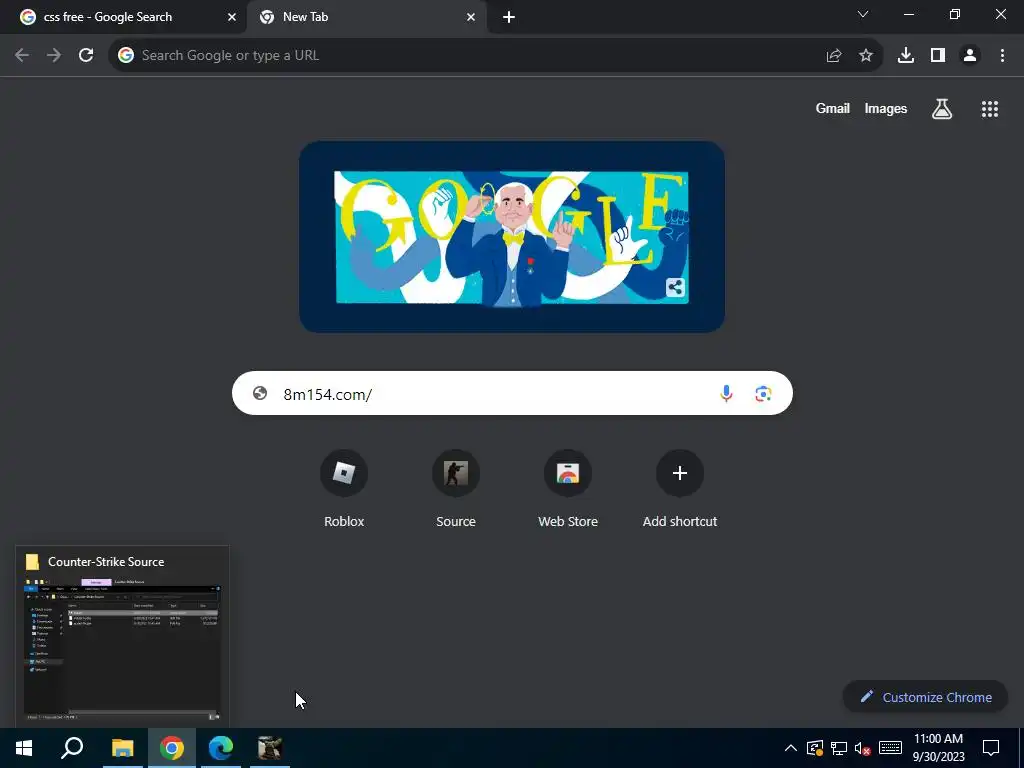Image resolution: width=1024 pixels, height=768 pixels.
Task: Open muted volume tray icon
Action: [863, 748]
